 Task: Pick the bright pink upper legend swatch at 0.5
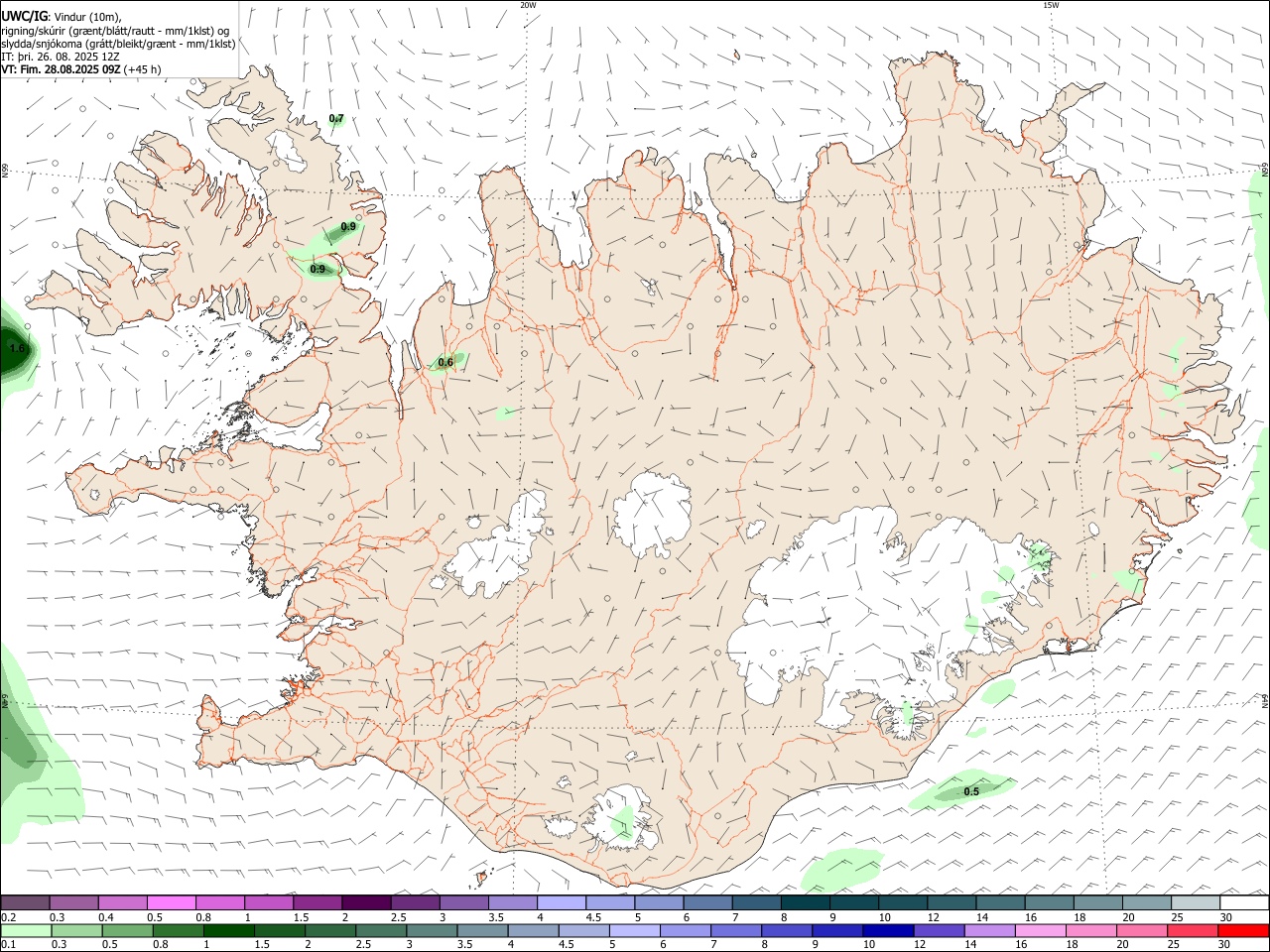(x=171, y=902)
